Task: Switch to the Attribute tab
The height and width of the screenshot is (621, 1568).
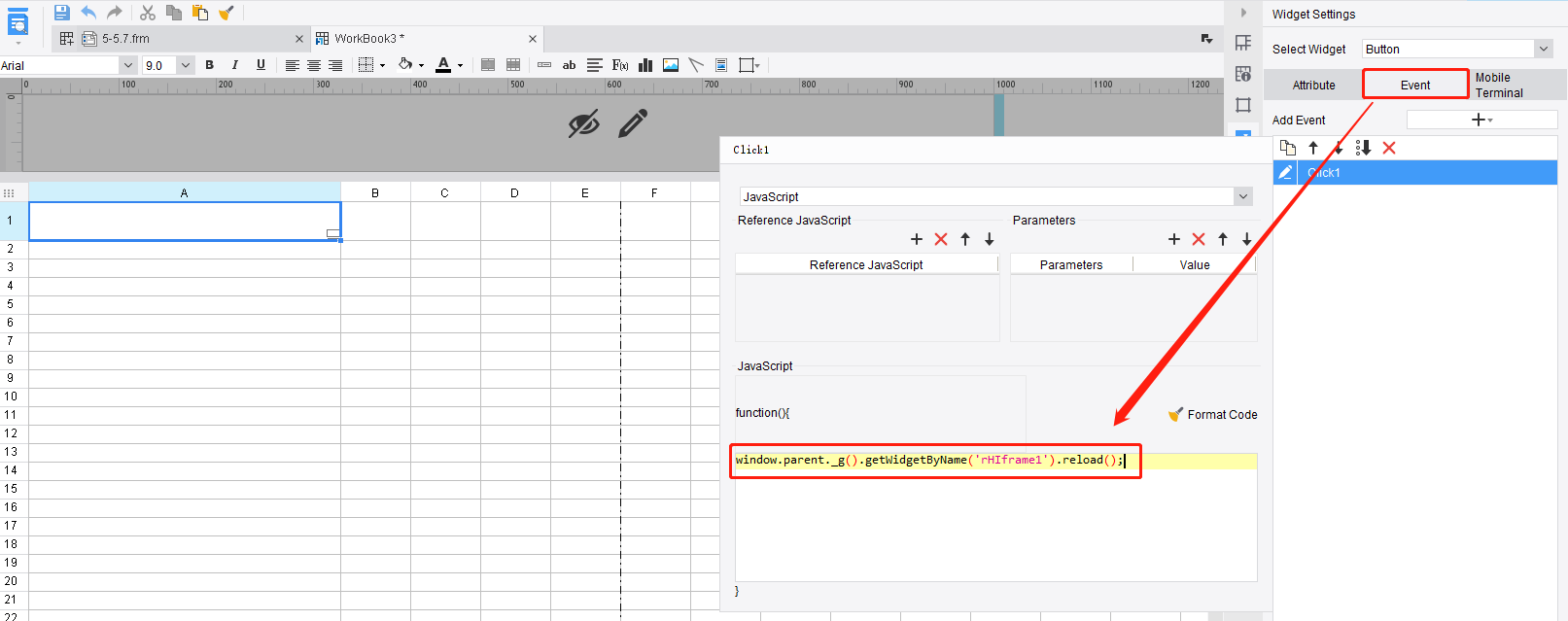Action: click(x=1313, y=86)
